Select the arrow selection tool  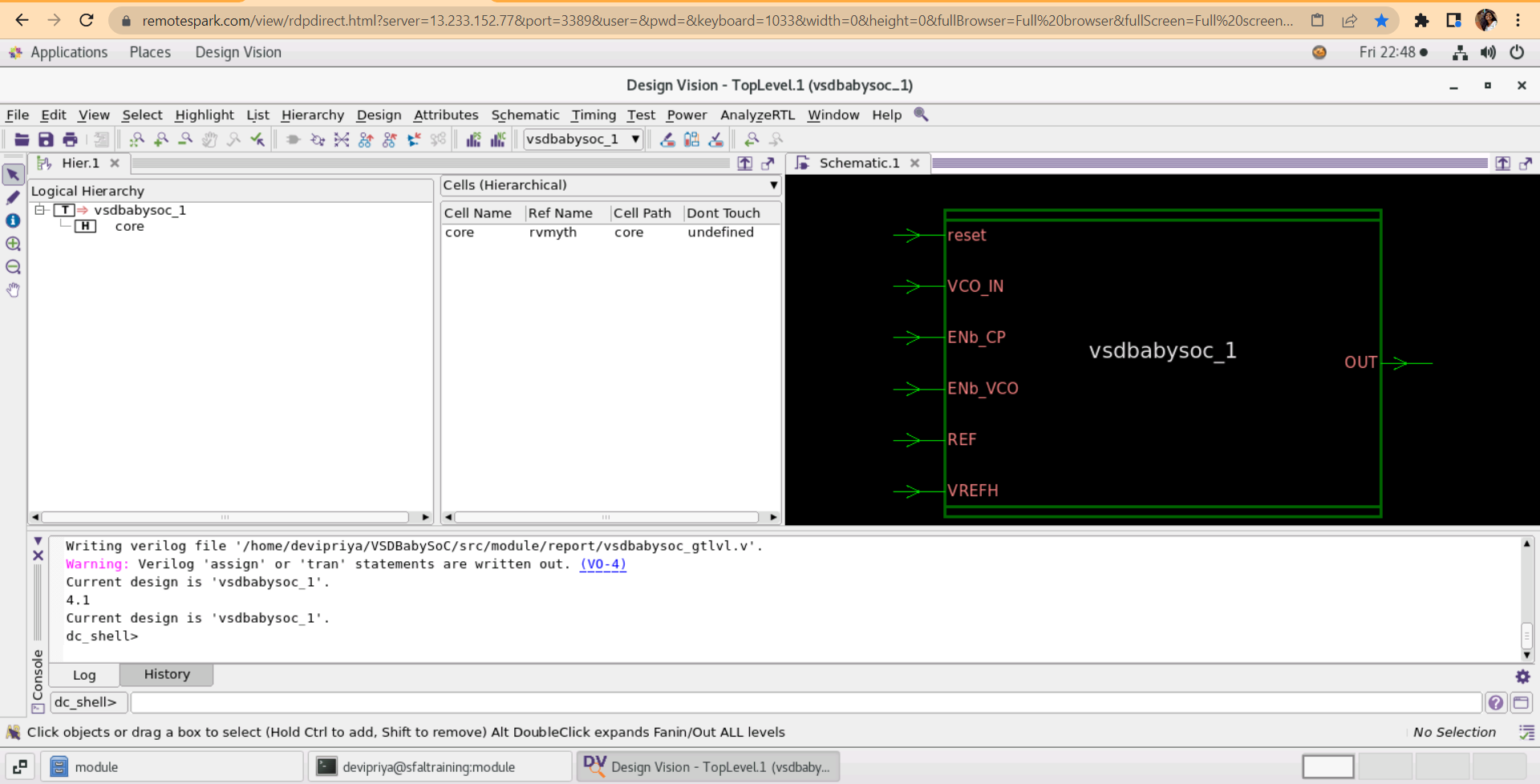[13, 173]
